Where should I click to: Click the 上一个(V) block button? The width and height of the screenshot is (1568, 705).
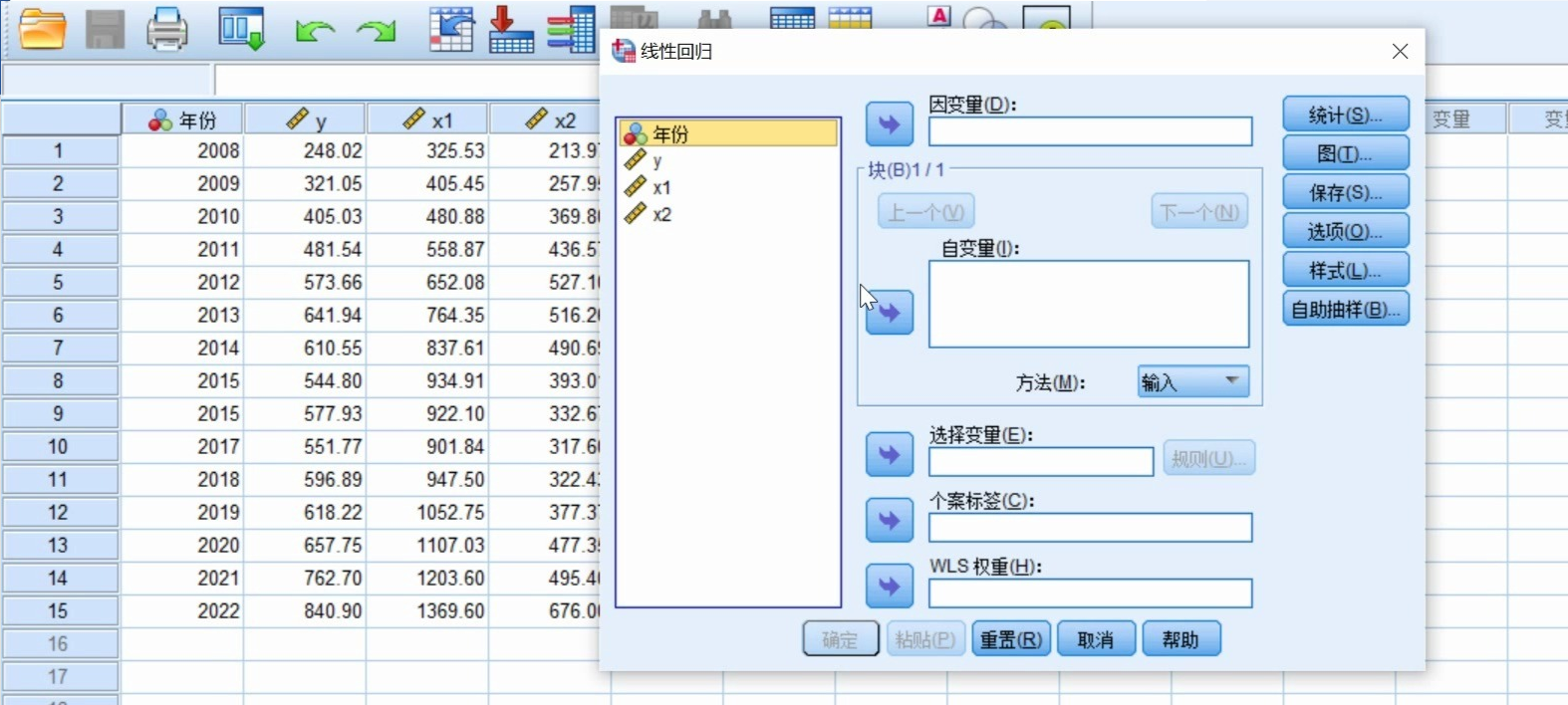click(926, 212)
